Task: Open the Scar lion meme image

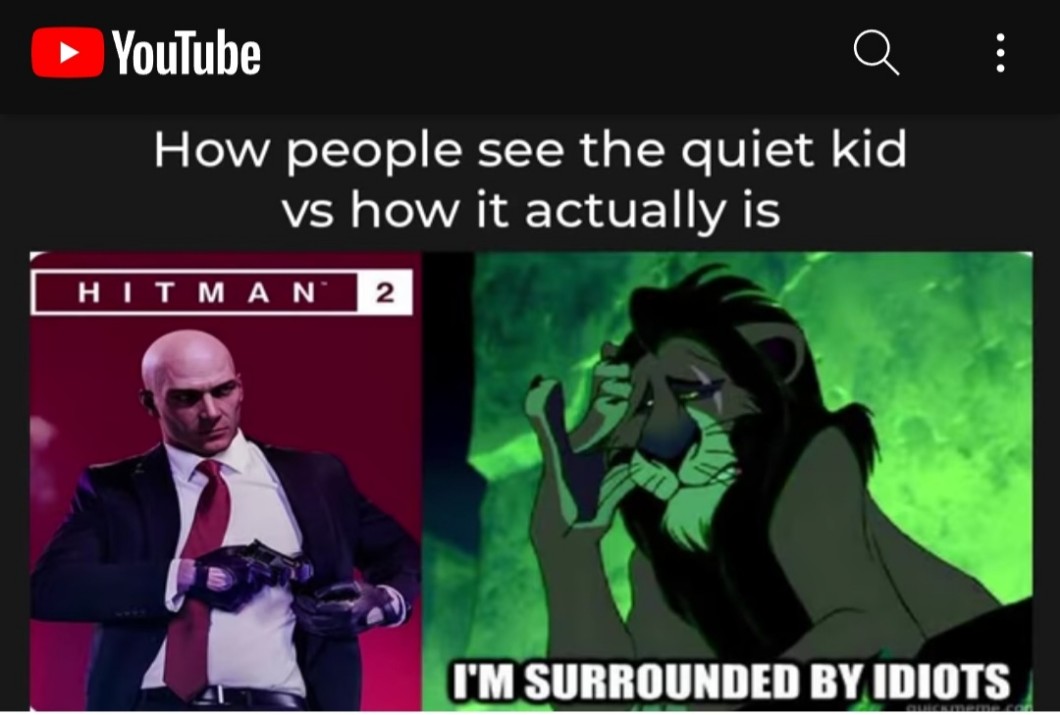Action: (727, 481)
